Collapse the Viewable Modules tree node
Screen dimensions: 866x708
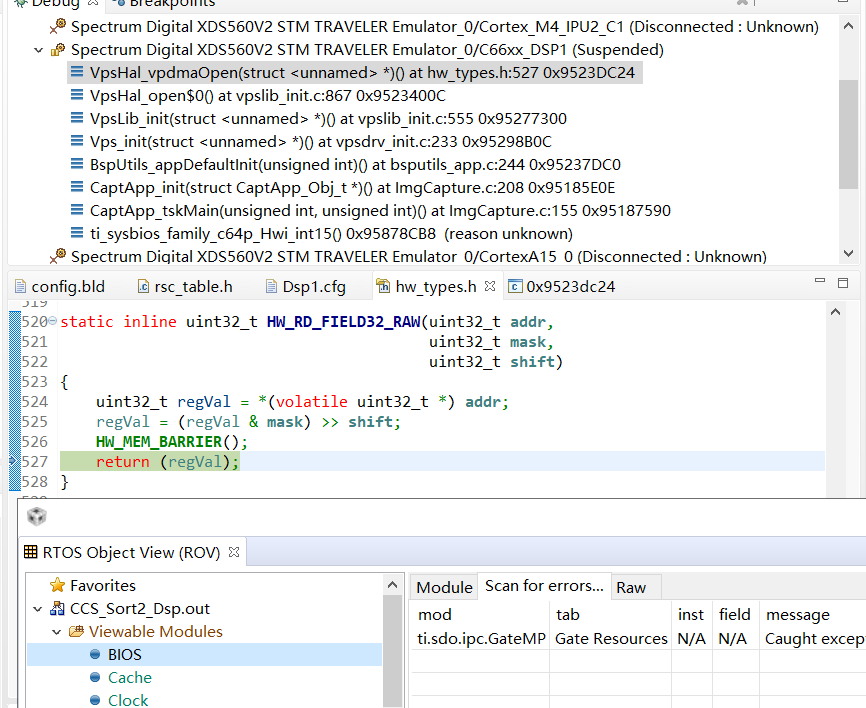pyautogui.click(x=56, y=632)
